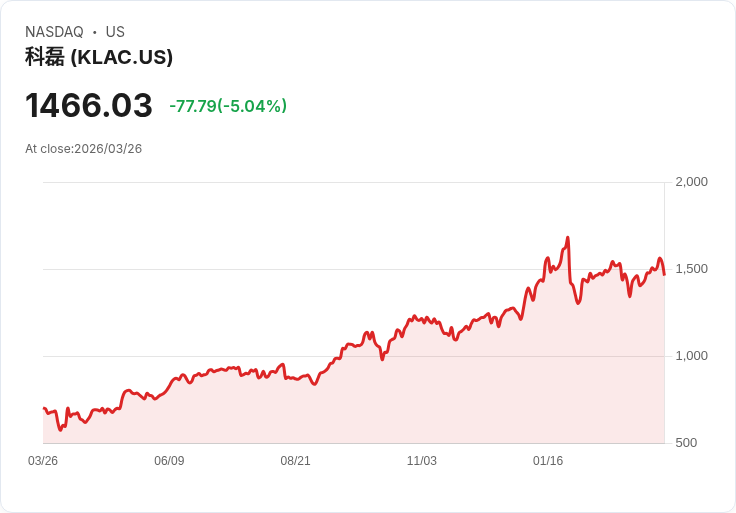
Task: Select the 2,000 y-axis label
Action: pyautogui.click(x=691, y=182)
